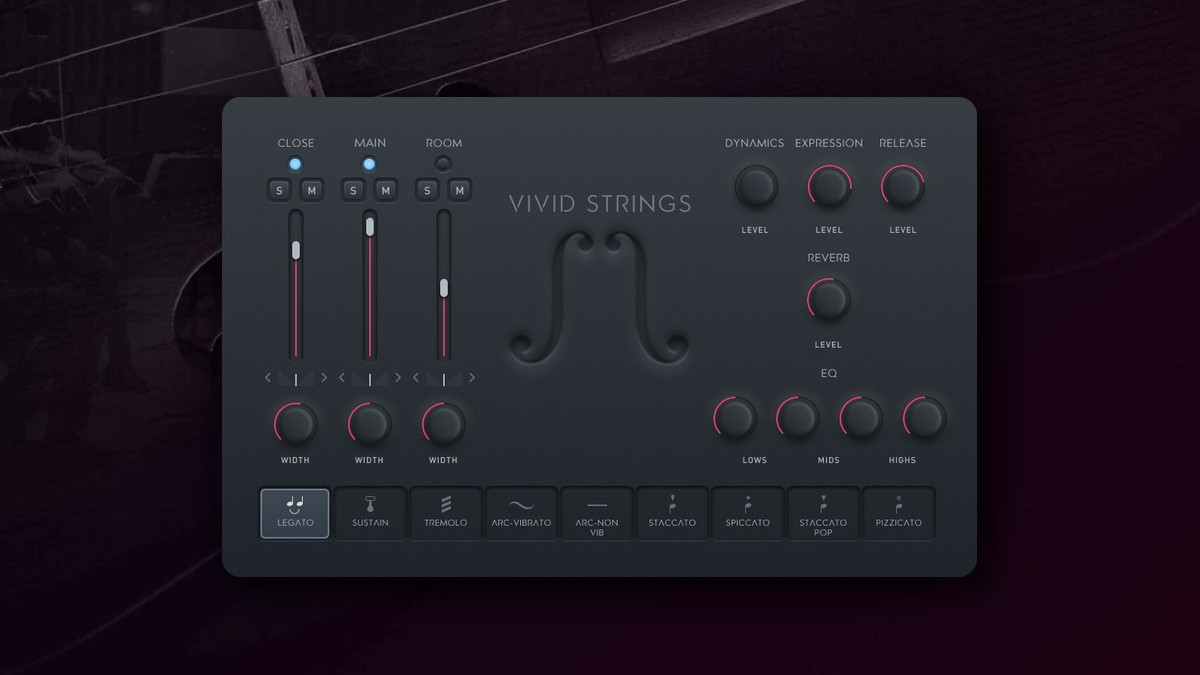Click the Reverb level knob
The width and height of the screenshot is (1200, 675).
828,300
